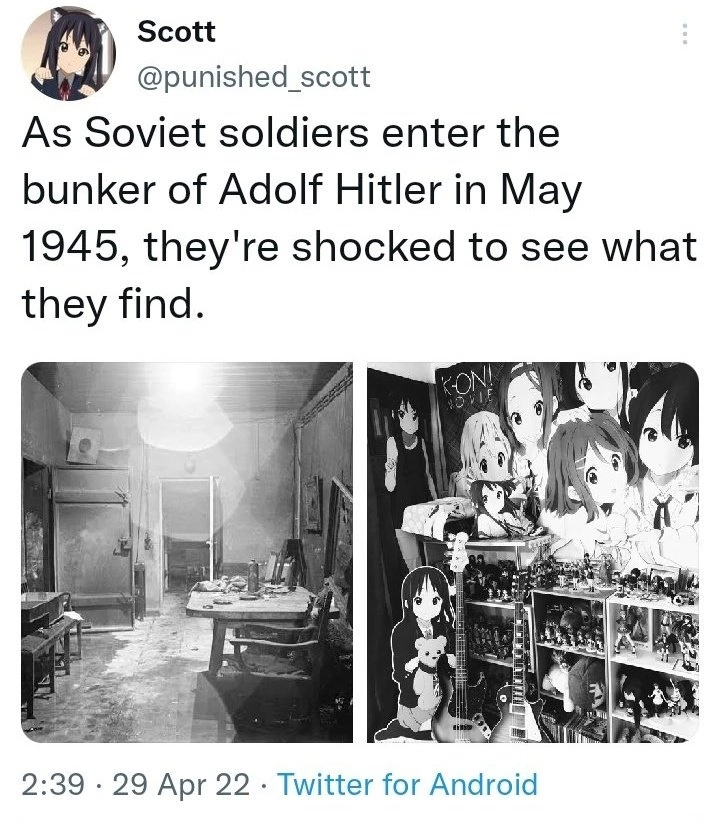The height and width of the screenshot is (823, 720).
Task: Open the @punished_scott handle
Action: [253, 77]
